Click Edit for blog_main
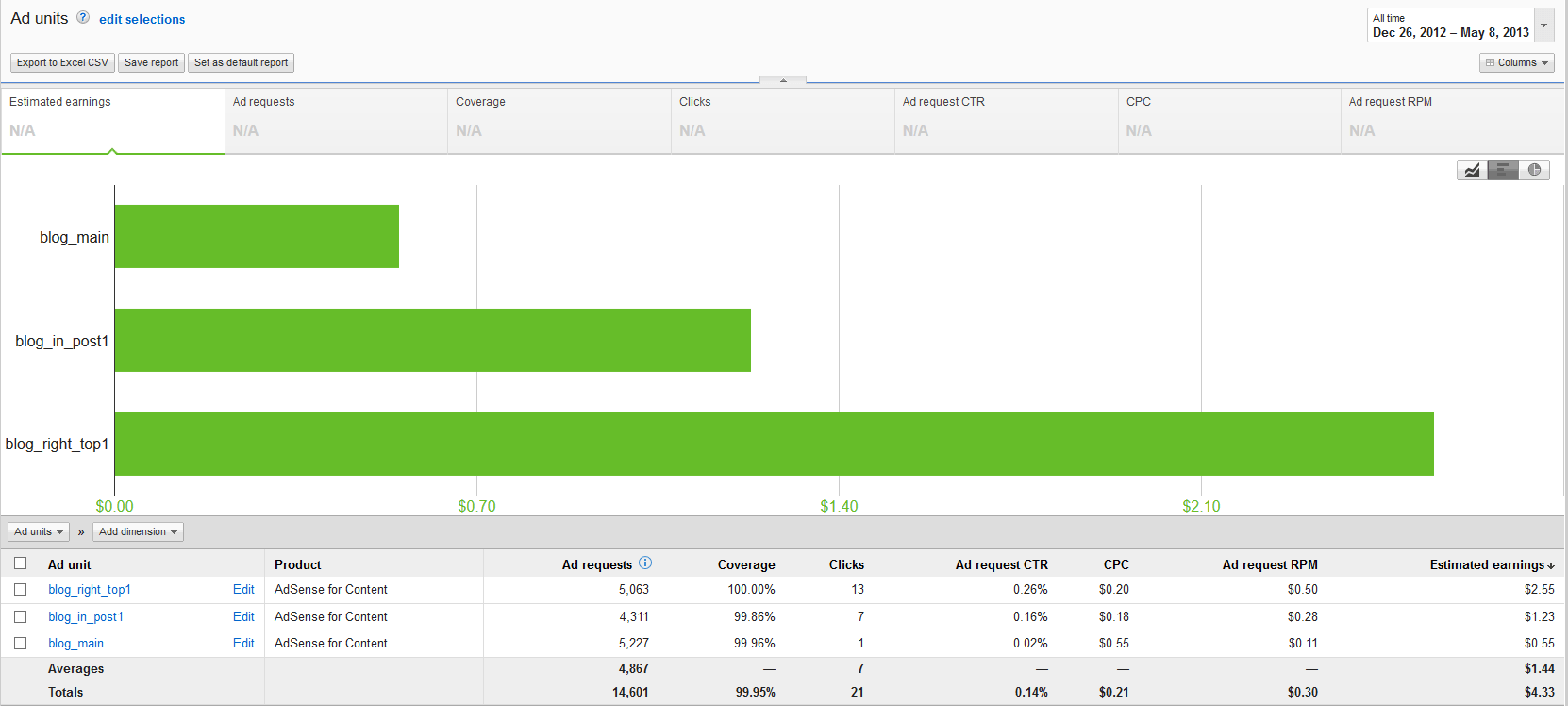 [x=243, y=643]
